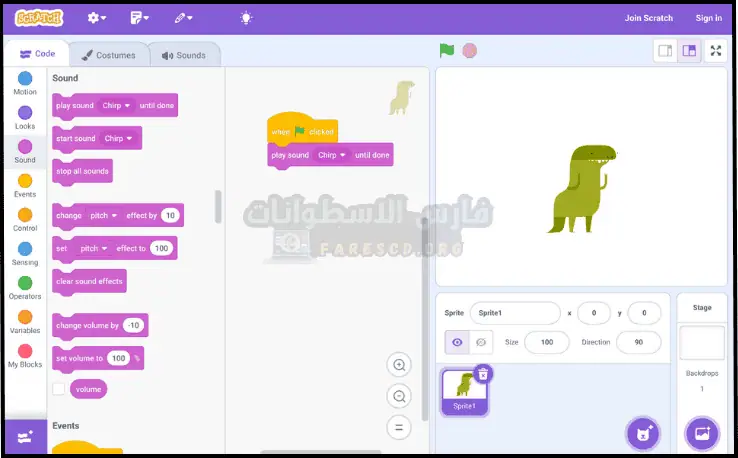Click the Sign in link
Screen dimensions: 738x458
(708, 18)
